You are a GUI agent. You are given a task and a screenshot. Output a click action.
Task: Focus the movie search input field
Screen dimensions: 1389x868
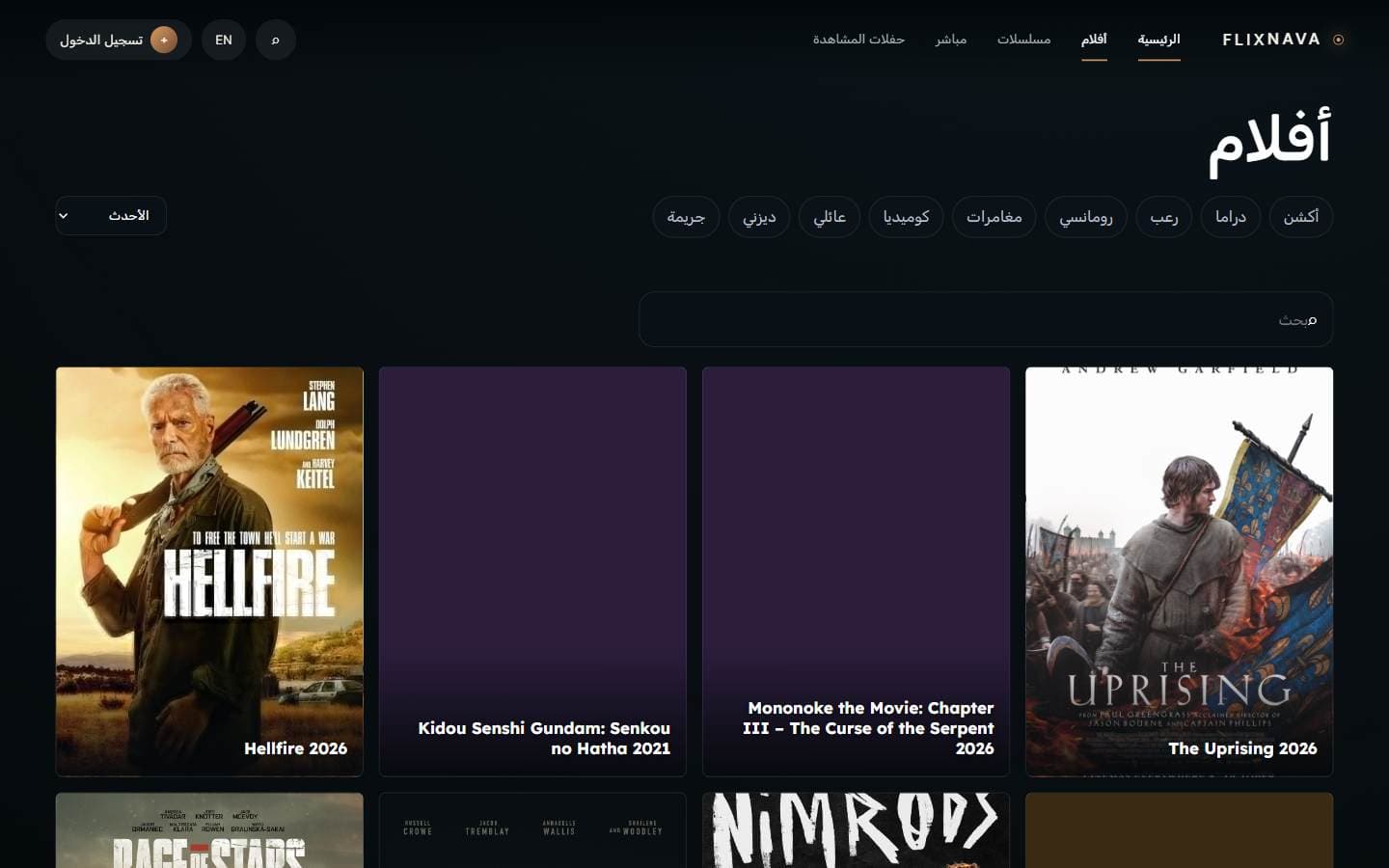click(x=986, y=319)
